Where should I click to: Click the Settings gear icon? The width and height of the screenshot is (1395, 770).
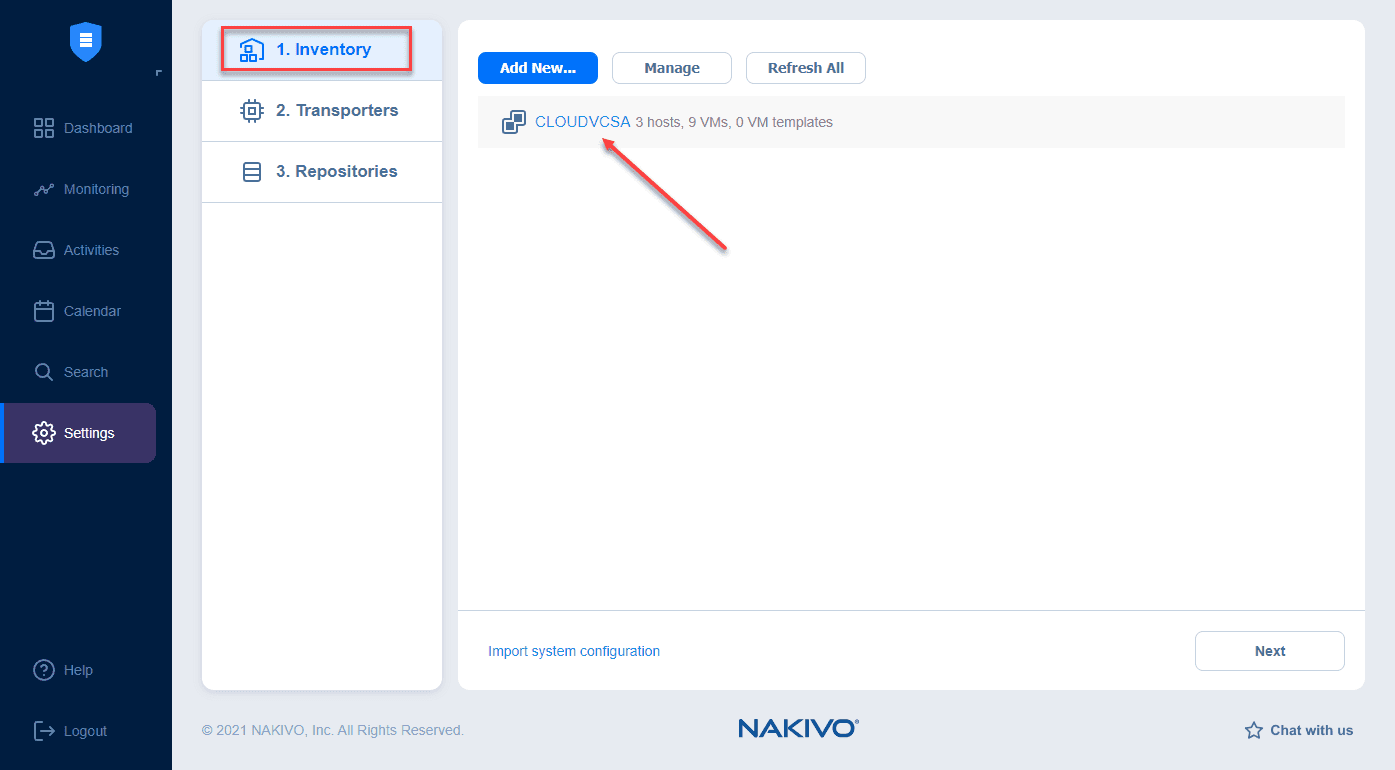[44, 433]
